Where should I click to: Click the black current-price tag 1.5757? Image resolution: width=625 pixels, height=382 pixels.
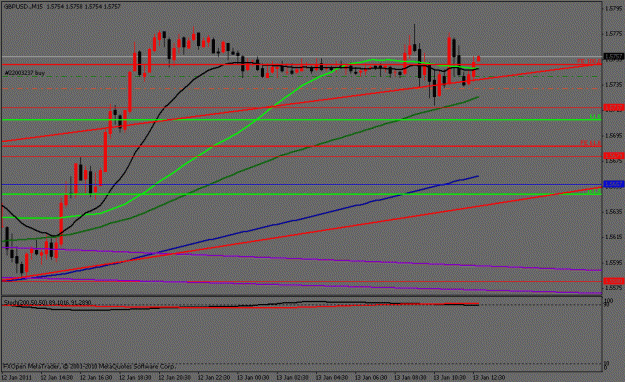614,57
